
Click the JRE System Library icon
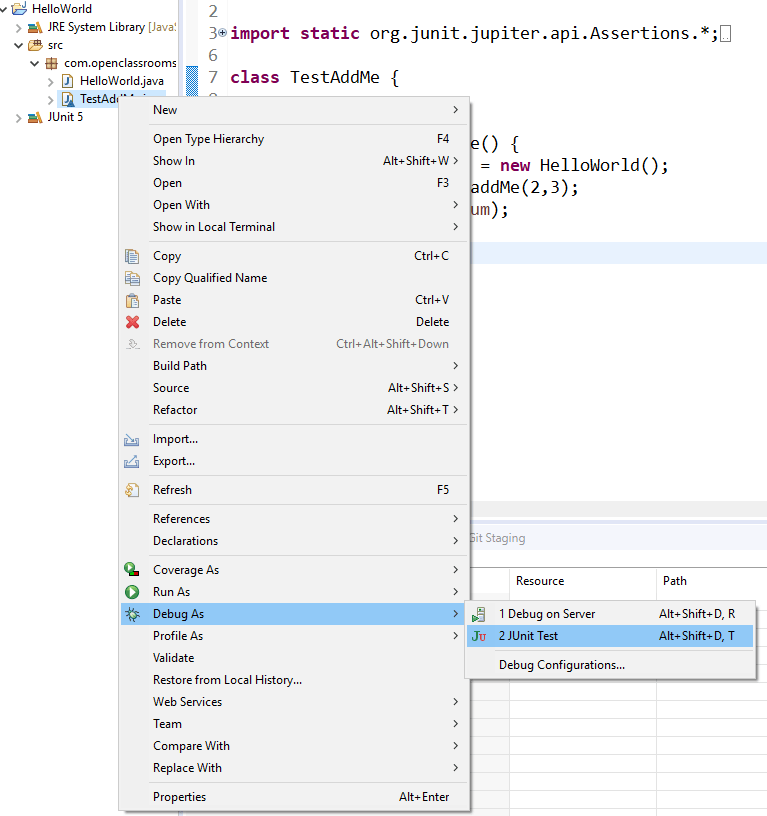[35, 27]
